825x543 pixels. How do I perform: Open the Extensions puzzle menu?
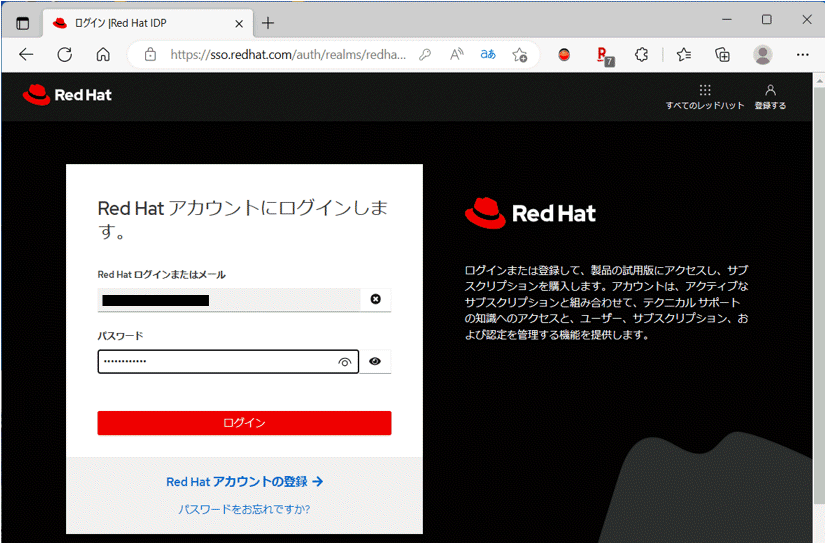click(641, 54)
